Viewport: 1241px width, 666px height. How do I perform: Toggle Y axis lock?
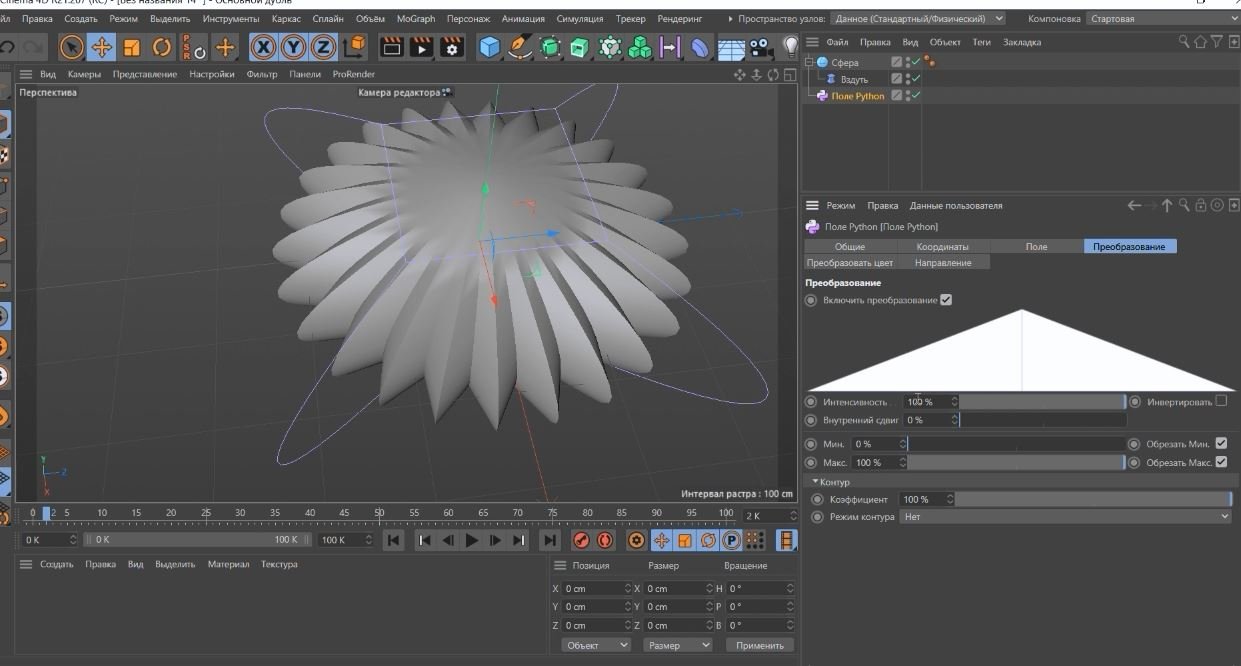[294, 47]
